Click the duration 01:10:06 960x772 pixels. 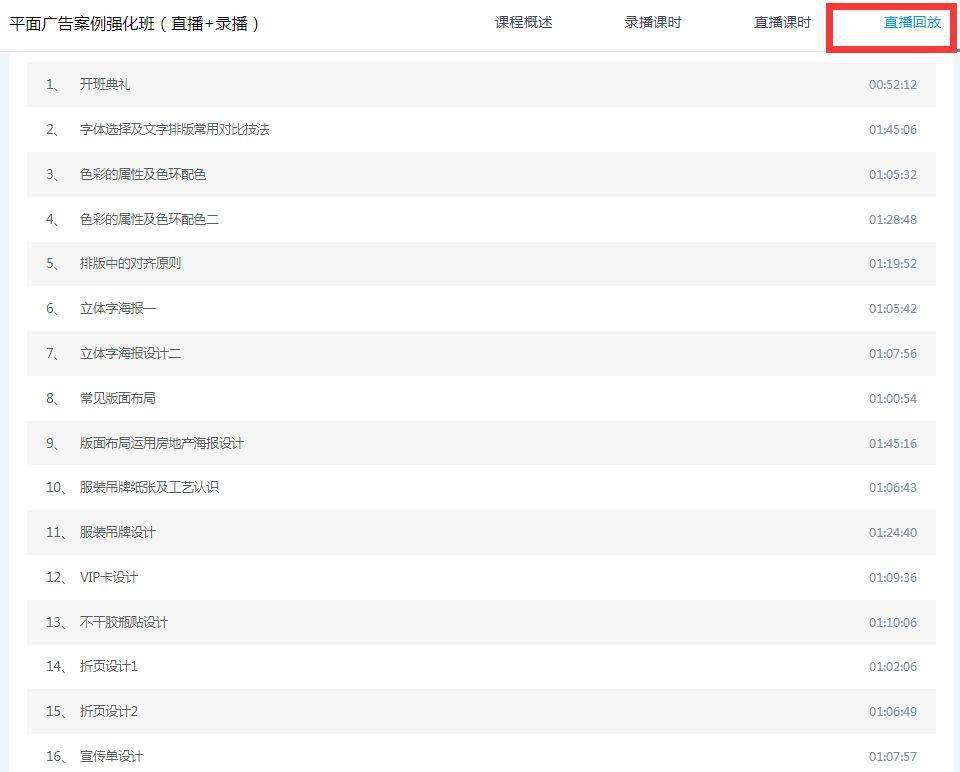[893, 622]
